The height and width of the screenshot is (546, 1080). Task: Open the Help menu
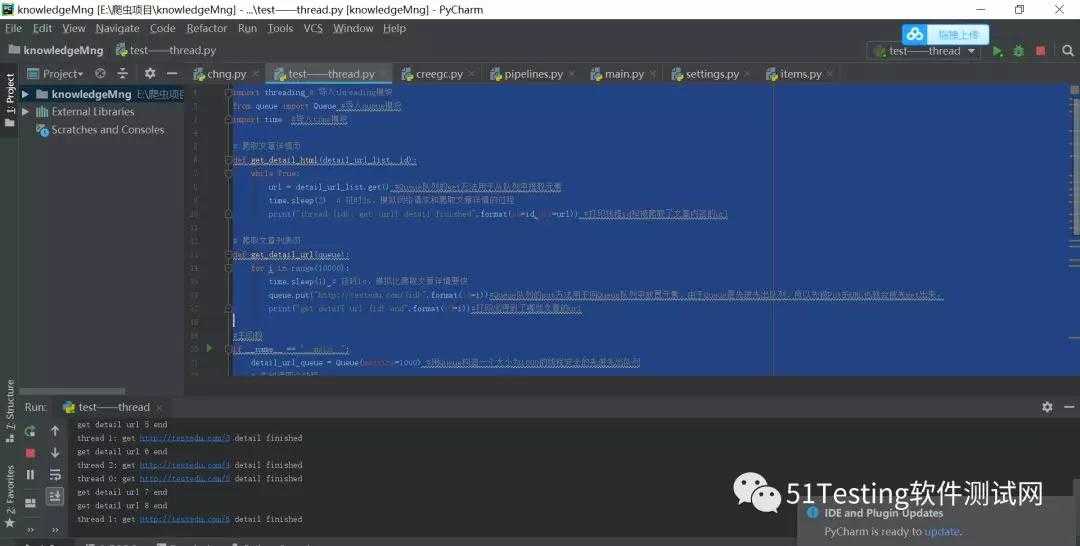click(x=395, y=28)
